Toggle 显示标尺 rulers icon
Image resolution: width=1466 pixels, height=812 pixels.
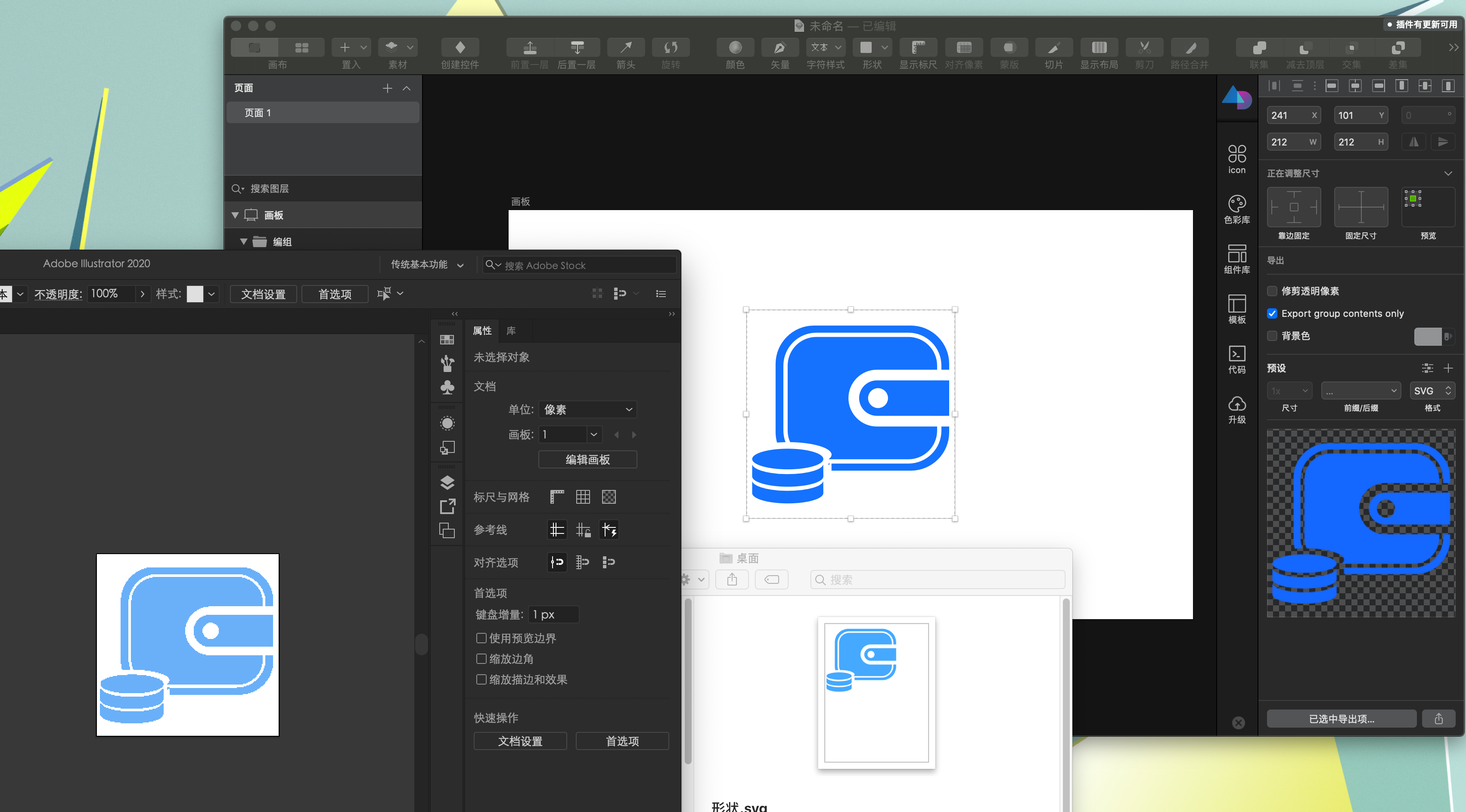(x=918, y=47)
